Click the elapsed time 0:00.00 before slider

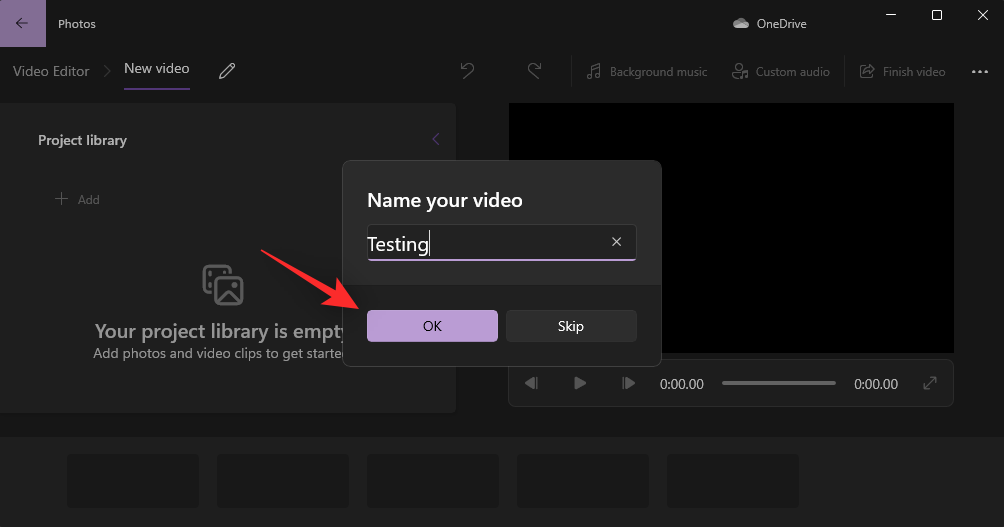pyautogui.click(x=681, y=384)
